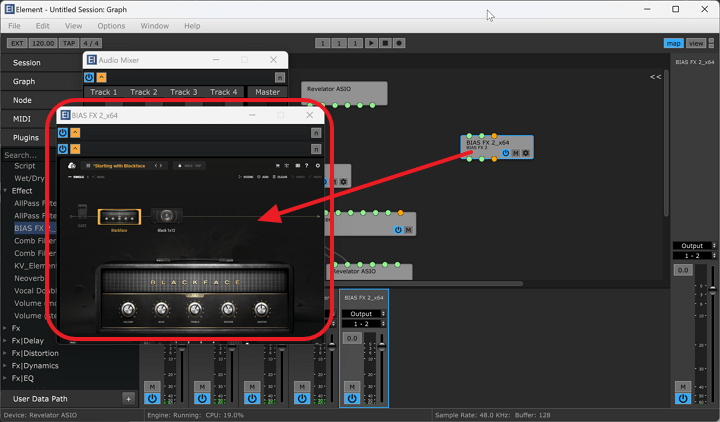Open the Options menu
This screenshot has height=422, width=720.
(111, 26)
